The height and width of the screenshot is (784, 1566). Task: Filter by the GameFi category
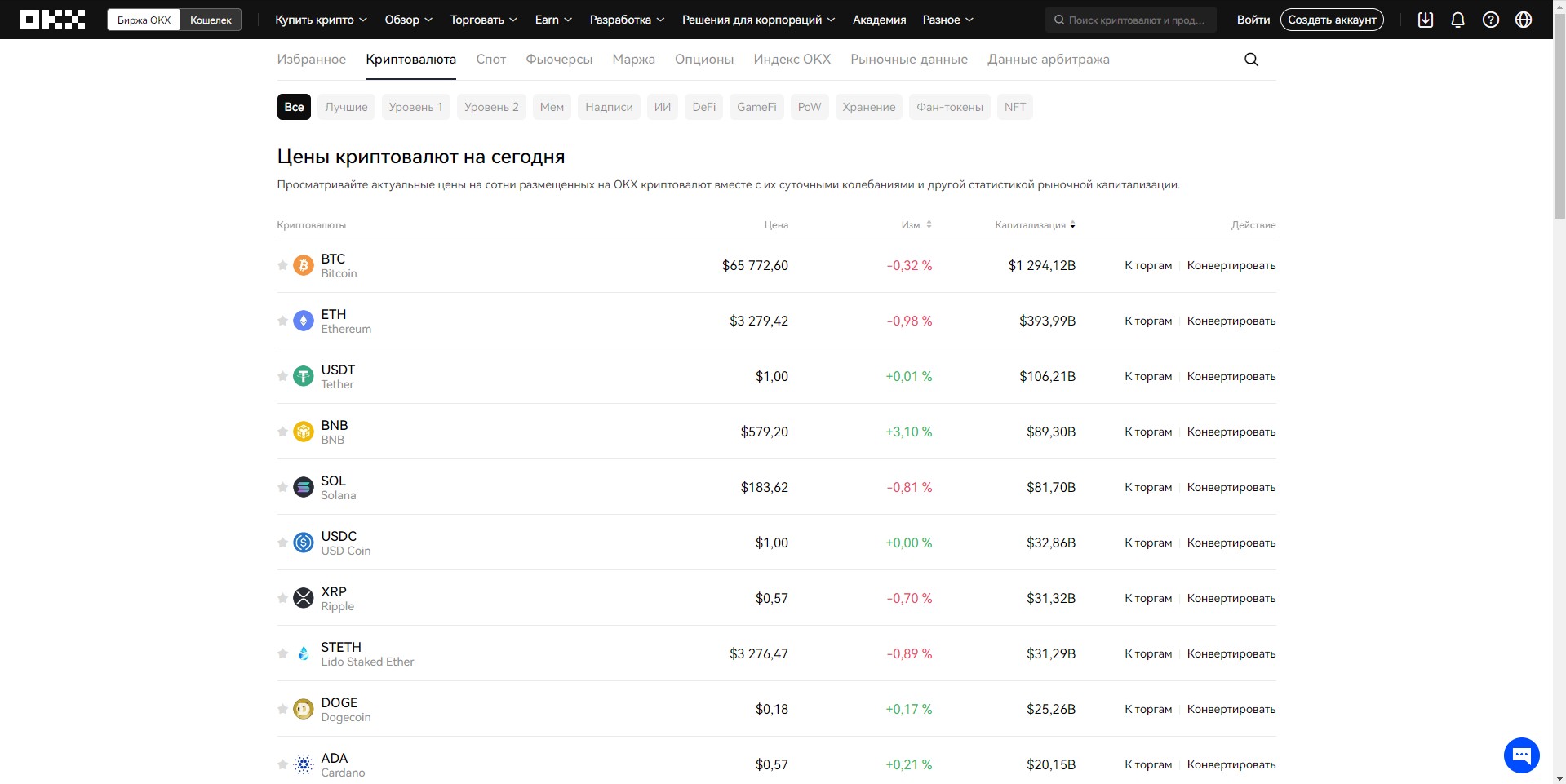tap(756, 107)
